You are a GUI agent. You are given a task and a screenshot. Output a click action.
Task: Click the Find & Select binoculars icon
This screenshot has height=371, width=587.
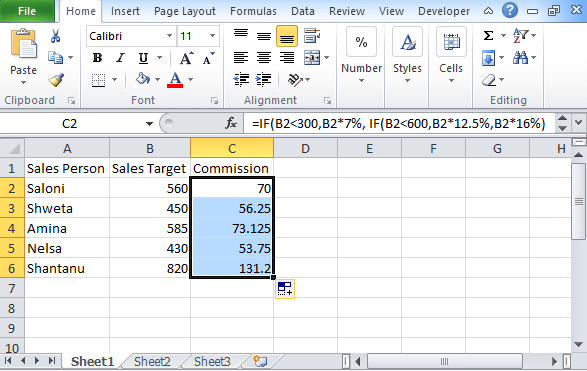pos(520,58)
